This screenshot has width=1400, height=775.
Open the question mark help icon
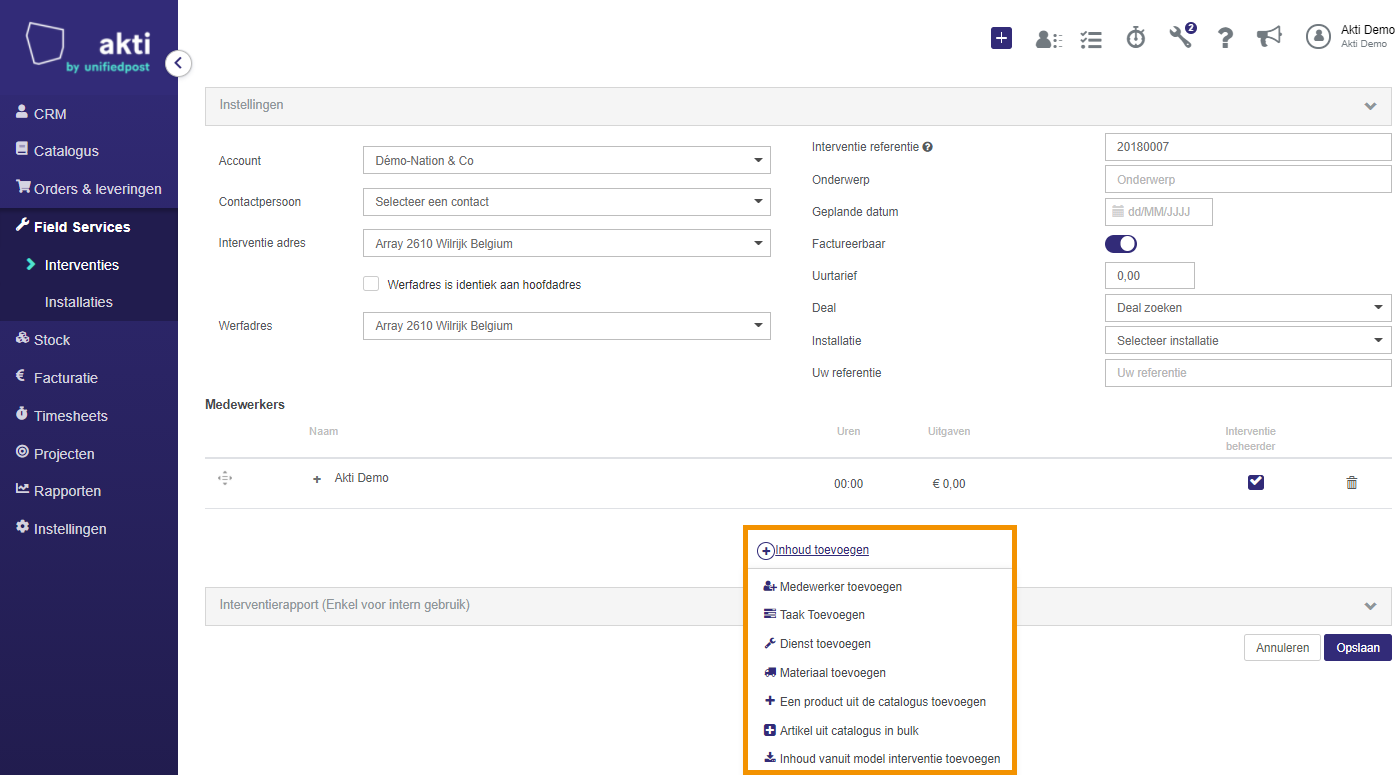[1225, 38]
